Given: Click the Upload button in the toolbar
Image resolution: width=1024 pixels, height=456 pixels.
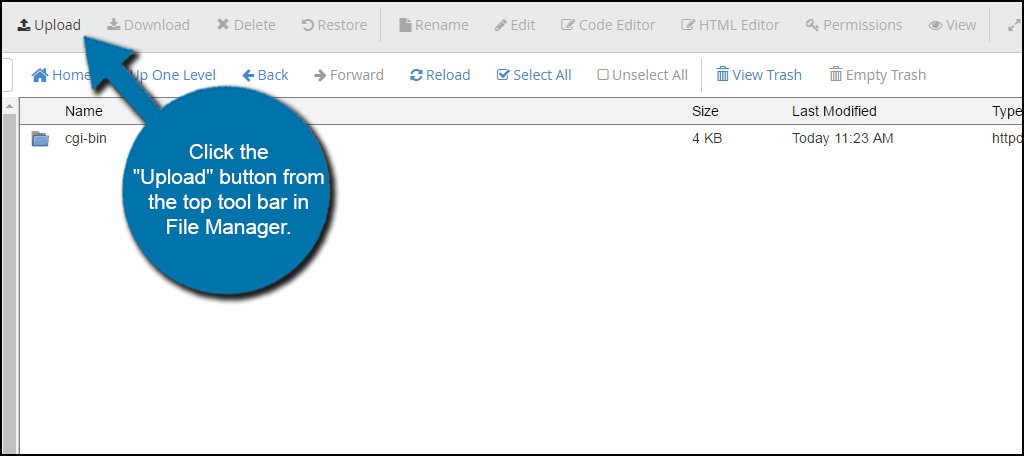Looking at the screenshot, I should point(49,25).
